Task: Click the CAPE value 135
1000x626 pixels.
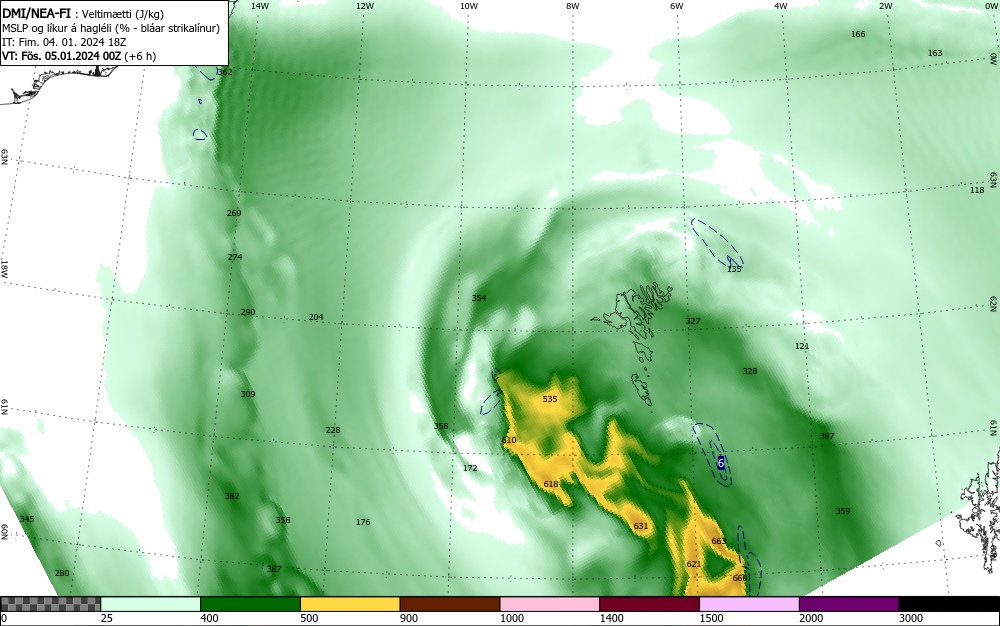Action: [x=734, y=269]
